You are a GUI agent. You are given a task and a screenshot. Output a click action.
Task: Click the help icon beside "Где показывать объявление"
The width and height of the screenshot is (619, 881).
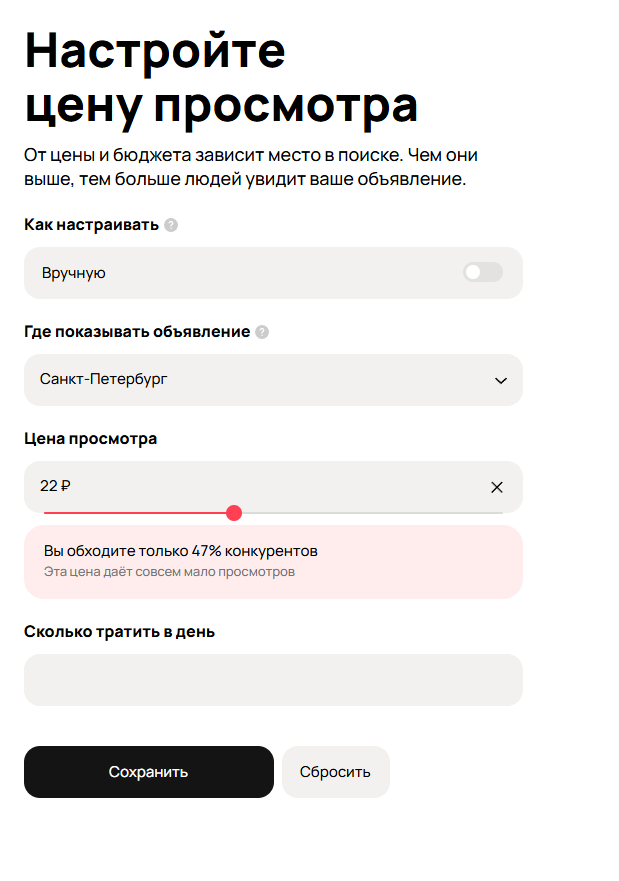262,332
